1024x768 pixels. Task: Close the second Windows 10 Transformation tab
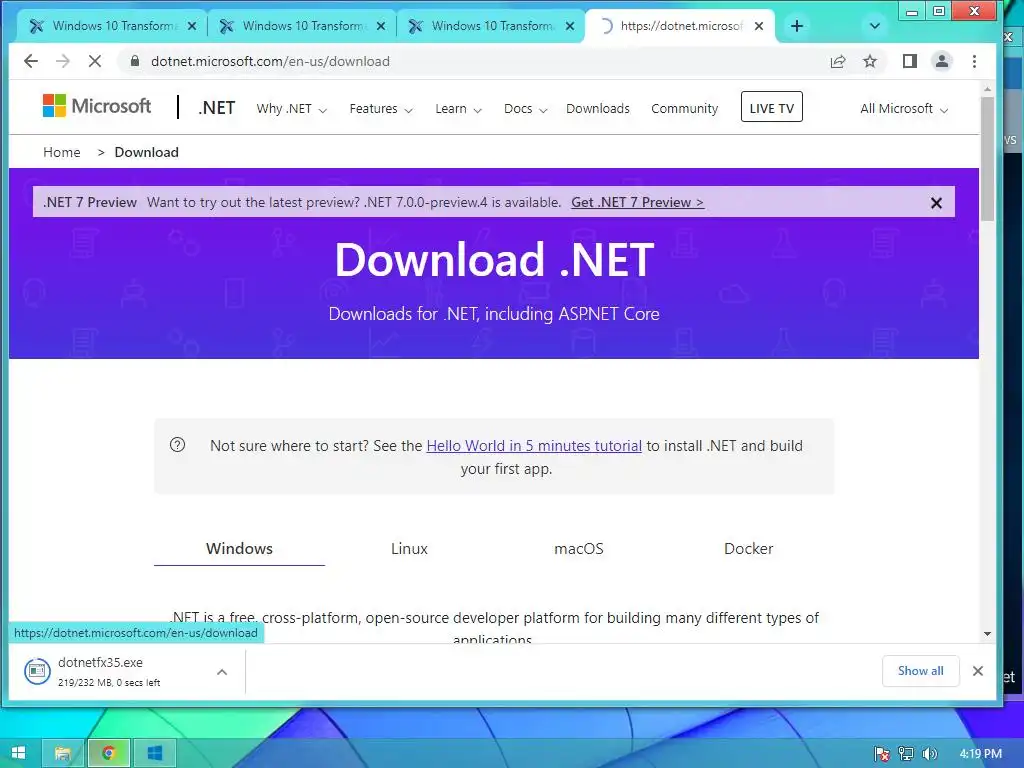(x=381, y=26)
